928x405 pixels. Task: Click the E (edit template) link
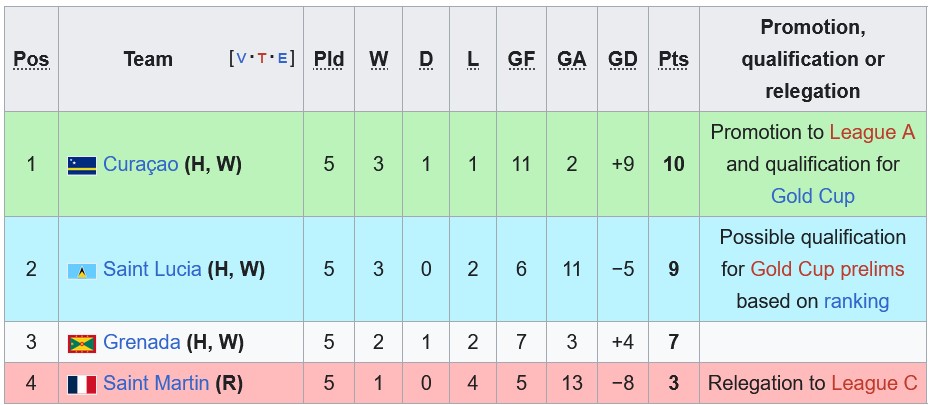pyautogui.click(x=282, y=59)
